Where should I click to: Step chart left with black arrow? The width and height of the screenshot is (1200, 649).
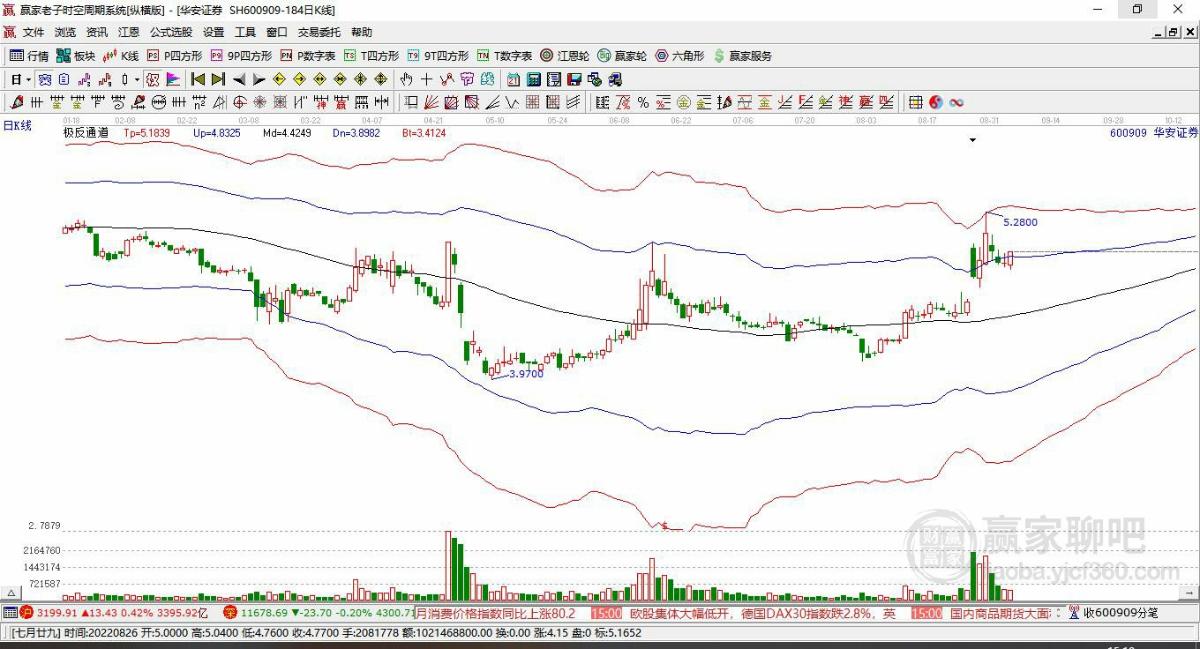coord(238,79)
